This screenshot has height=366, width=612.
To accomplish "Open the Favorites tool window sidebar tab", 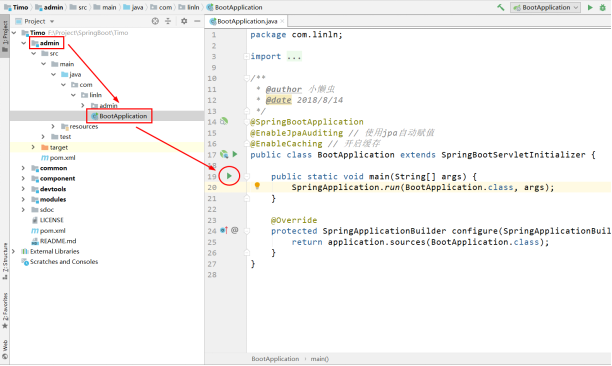I will click(x=5, y=311).
